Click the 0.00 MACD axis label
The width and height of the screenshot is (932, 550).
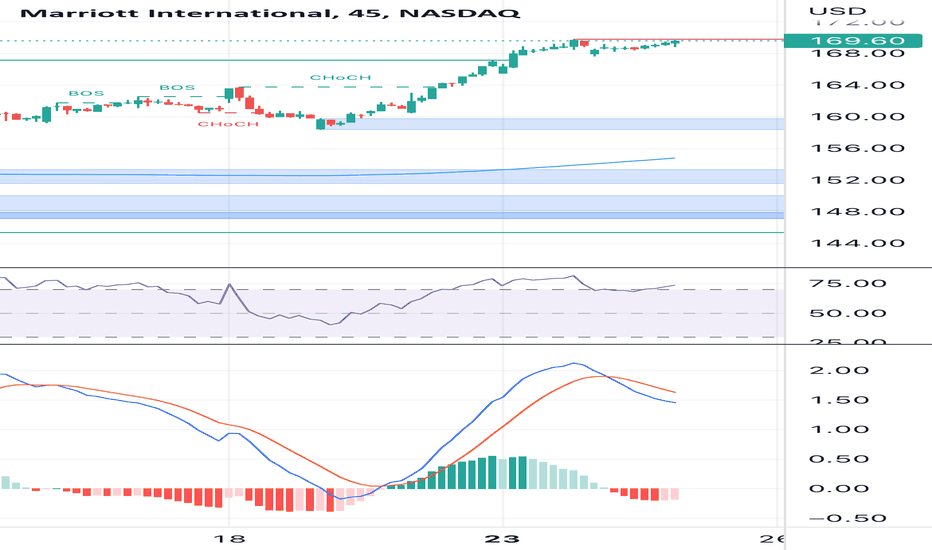(839, 489)
